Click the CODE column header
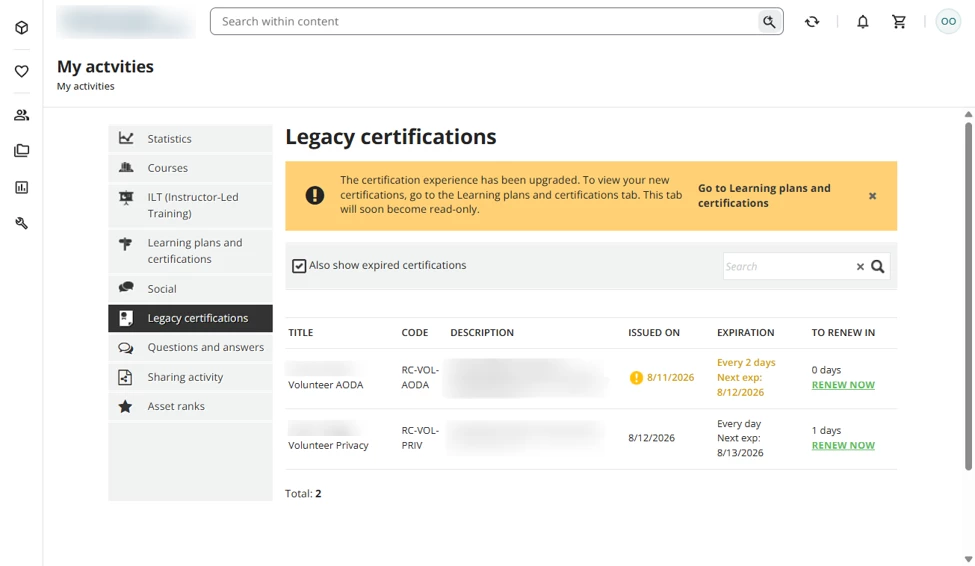The height and width of the screenshot is (566, 975). point(415,333)
